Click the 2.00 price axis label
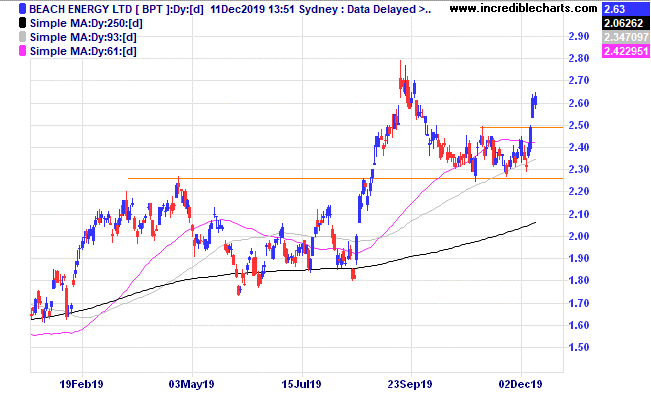Viewport: 651px width, 395px height. [x=579, y=236]
